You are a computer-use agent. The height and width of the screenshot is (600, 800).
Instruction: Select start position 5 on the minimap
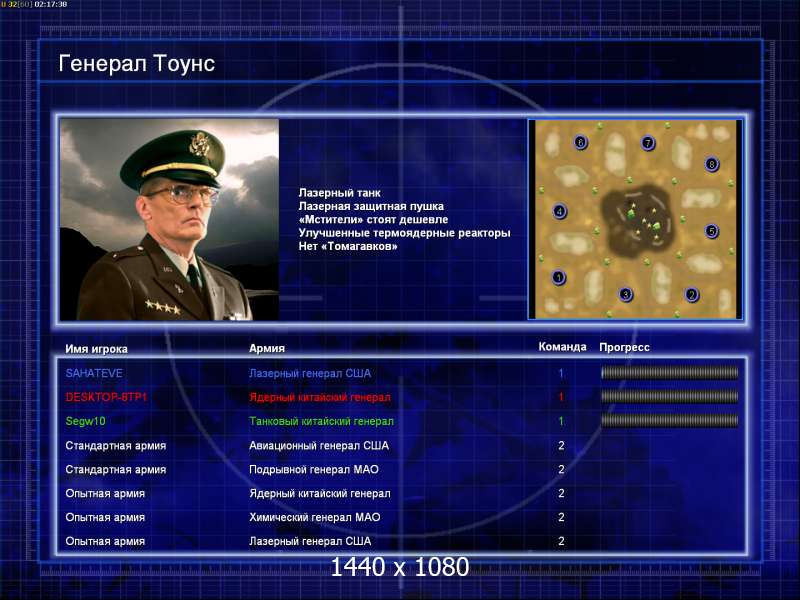pyautogui.click(x=712, y=231)
